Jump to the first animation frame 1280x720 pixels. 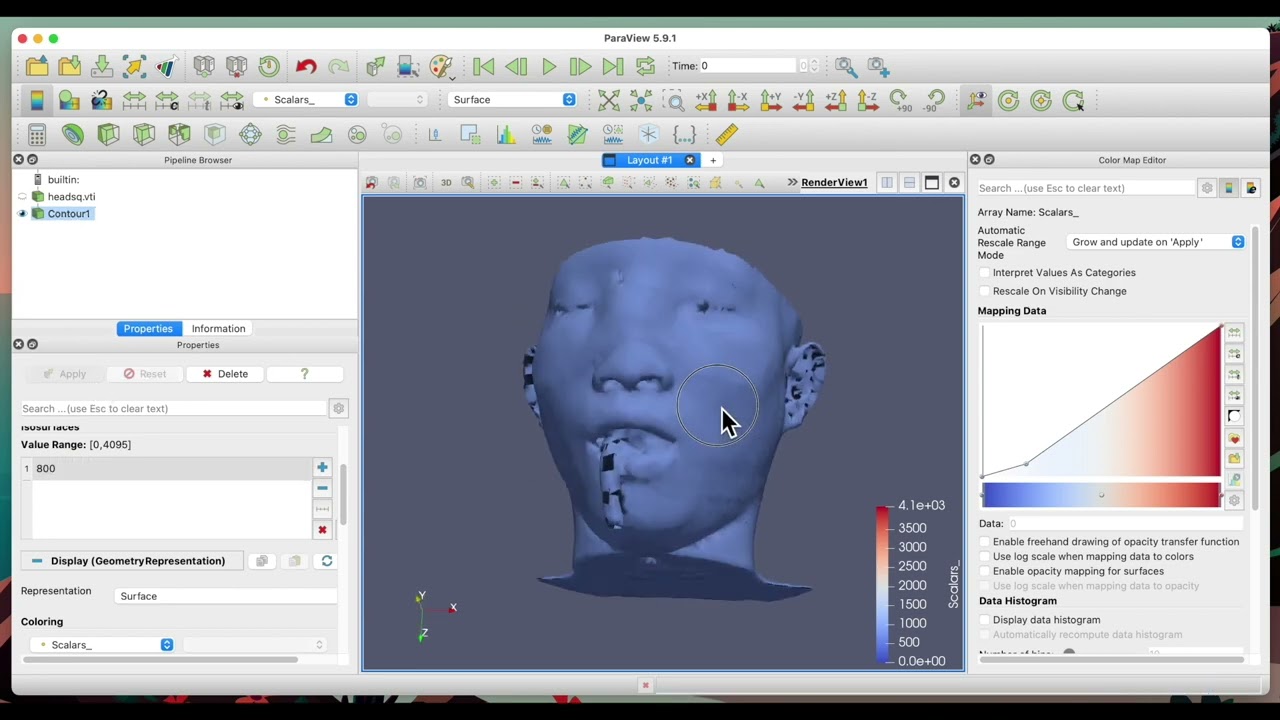(484, 67)
